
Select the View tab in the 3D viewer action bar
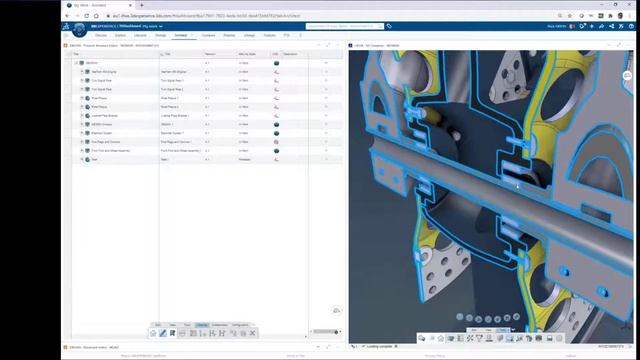point(488,330)
